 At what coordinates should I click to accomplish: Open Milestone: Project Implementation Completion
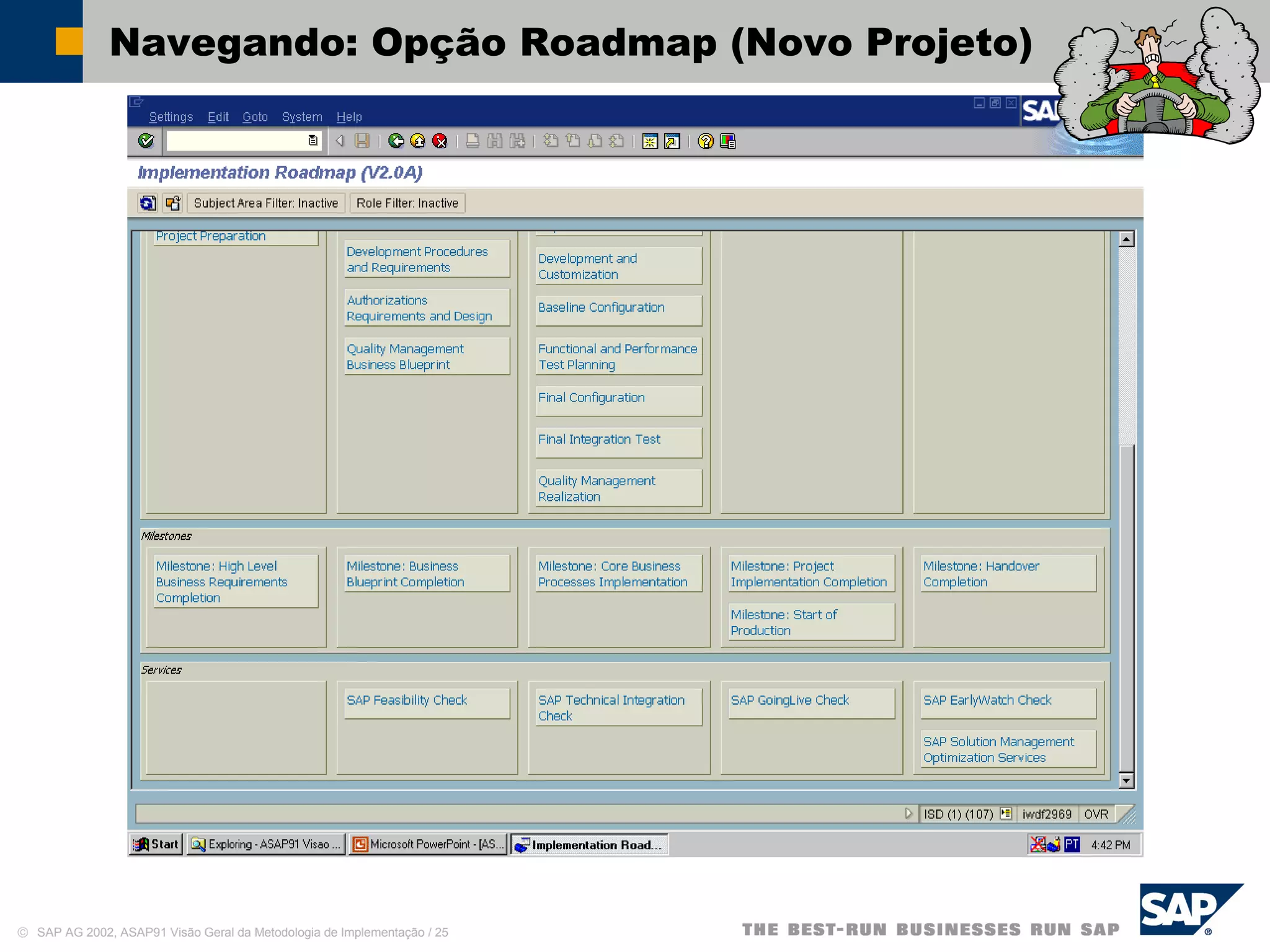click(x=811, y=573)
